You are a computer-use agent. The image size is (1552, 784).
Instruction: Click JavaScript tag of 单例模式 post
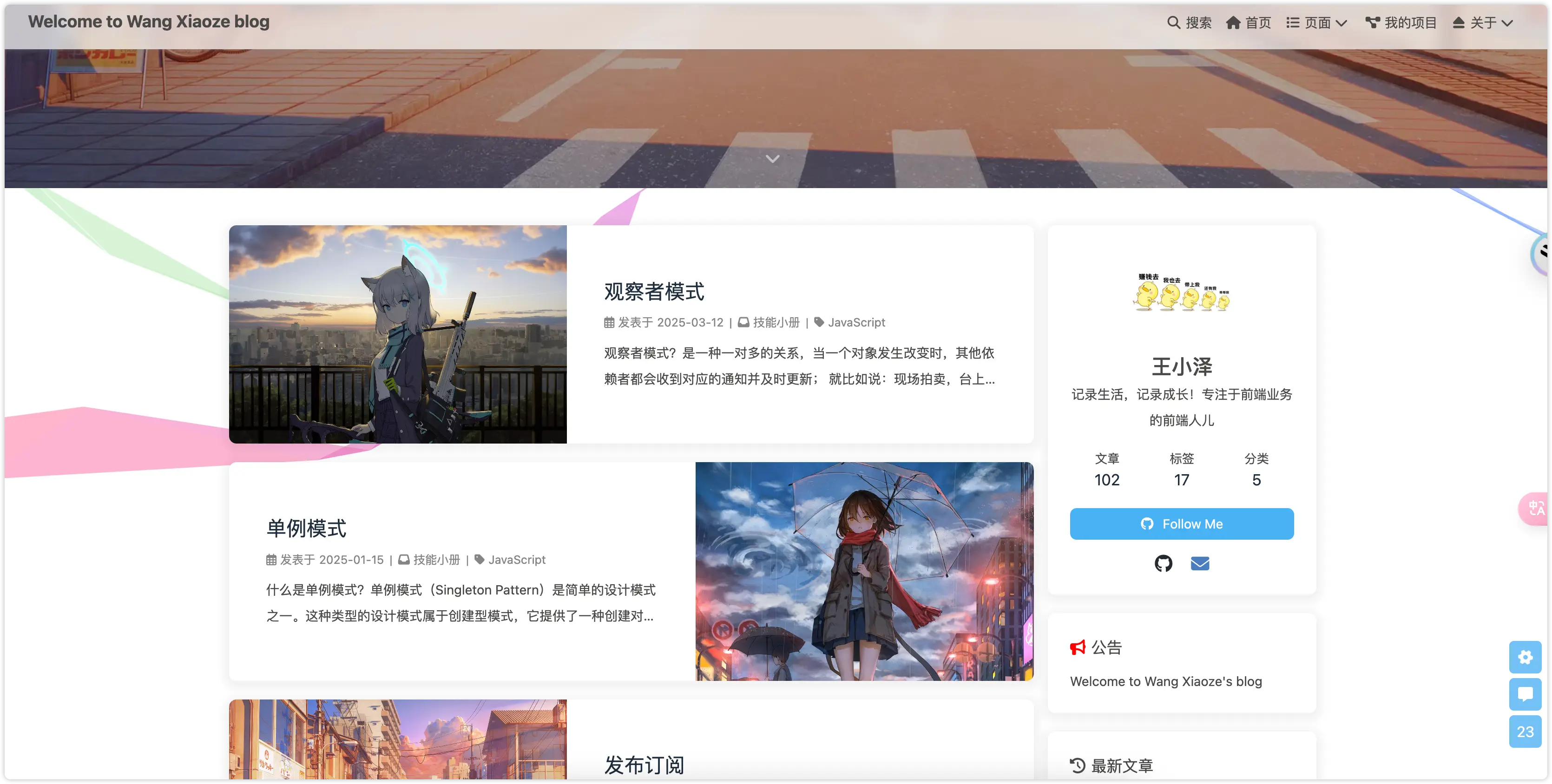pos(517,559)
